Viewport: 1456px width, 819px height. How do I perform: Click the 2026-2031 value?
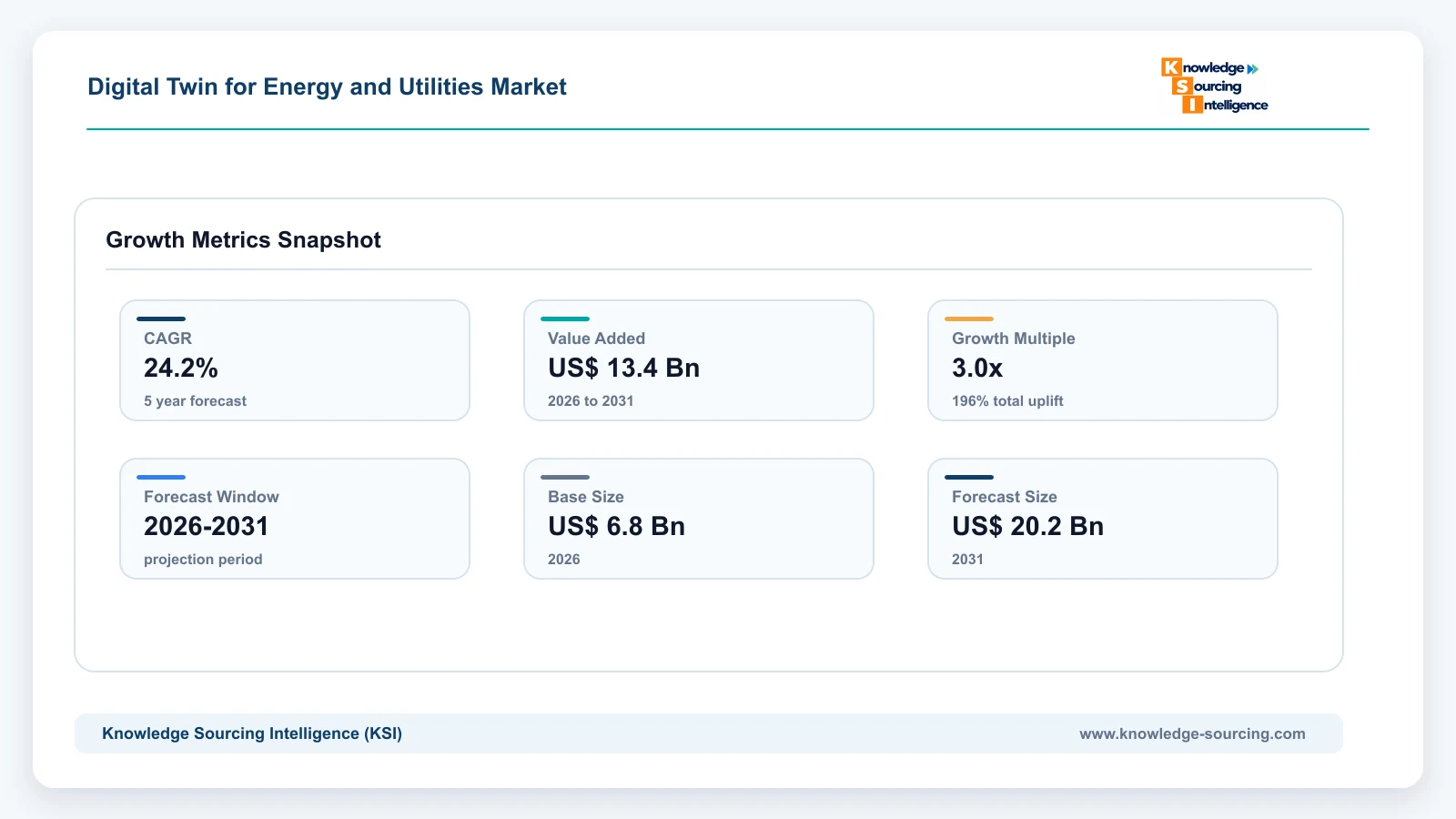(x=207, y=526)
